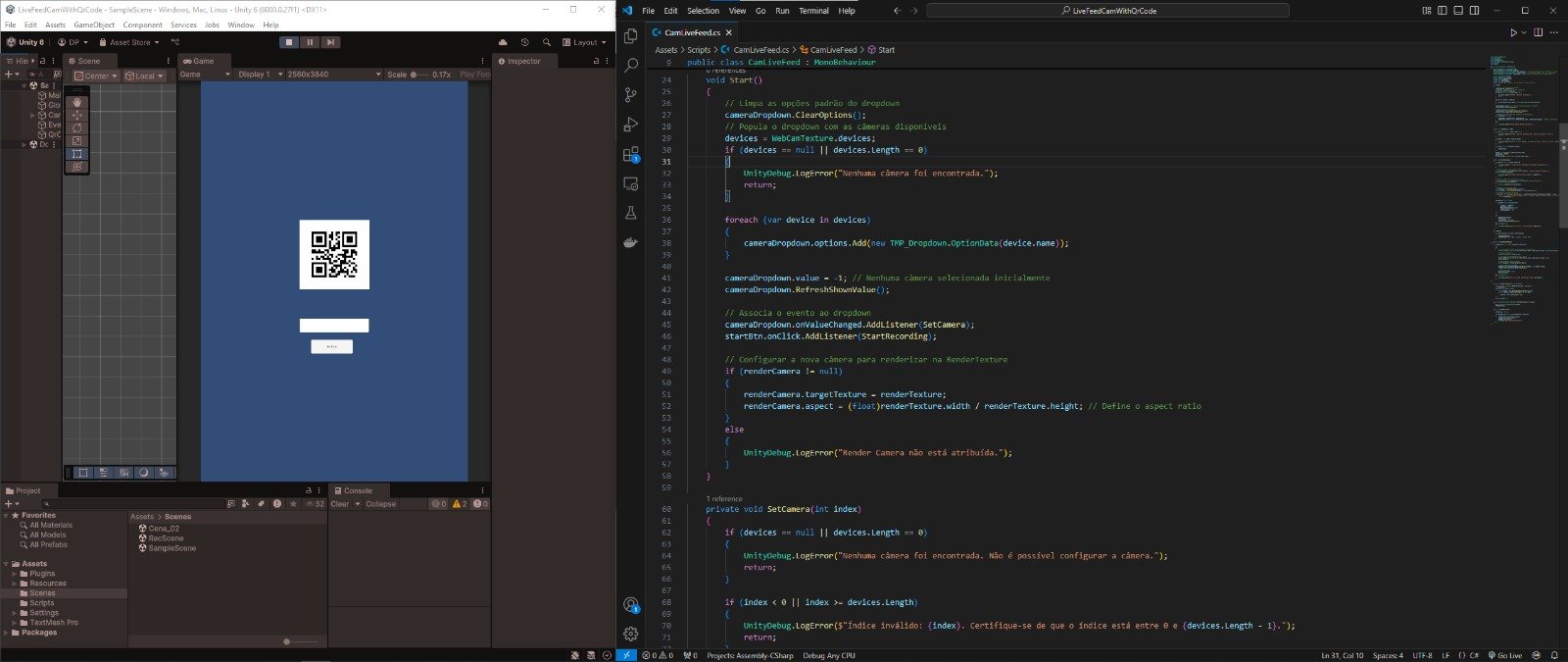This screenshot has width=1568, height=662.
Task: Open the Terminal menu in VS Code
Action: 813,11
